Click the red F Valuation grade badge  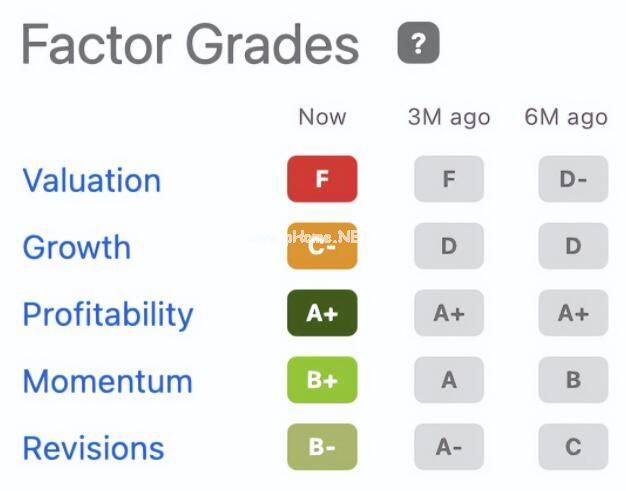pyautogui.click(x=322, y=179)
